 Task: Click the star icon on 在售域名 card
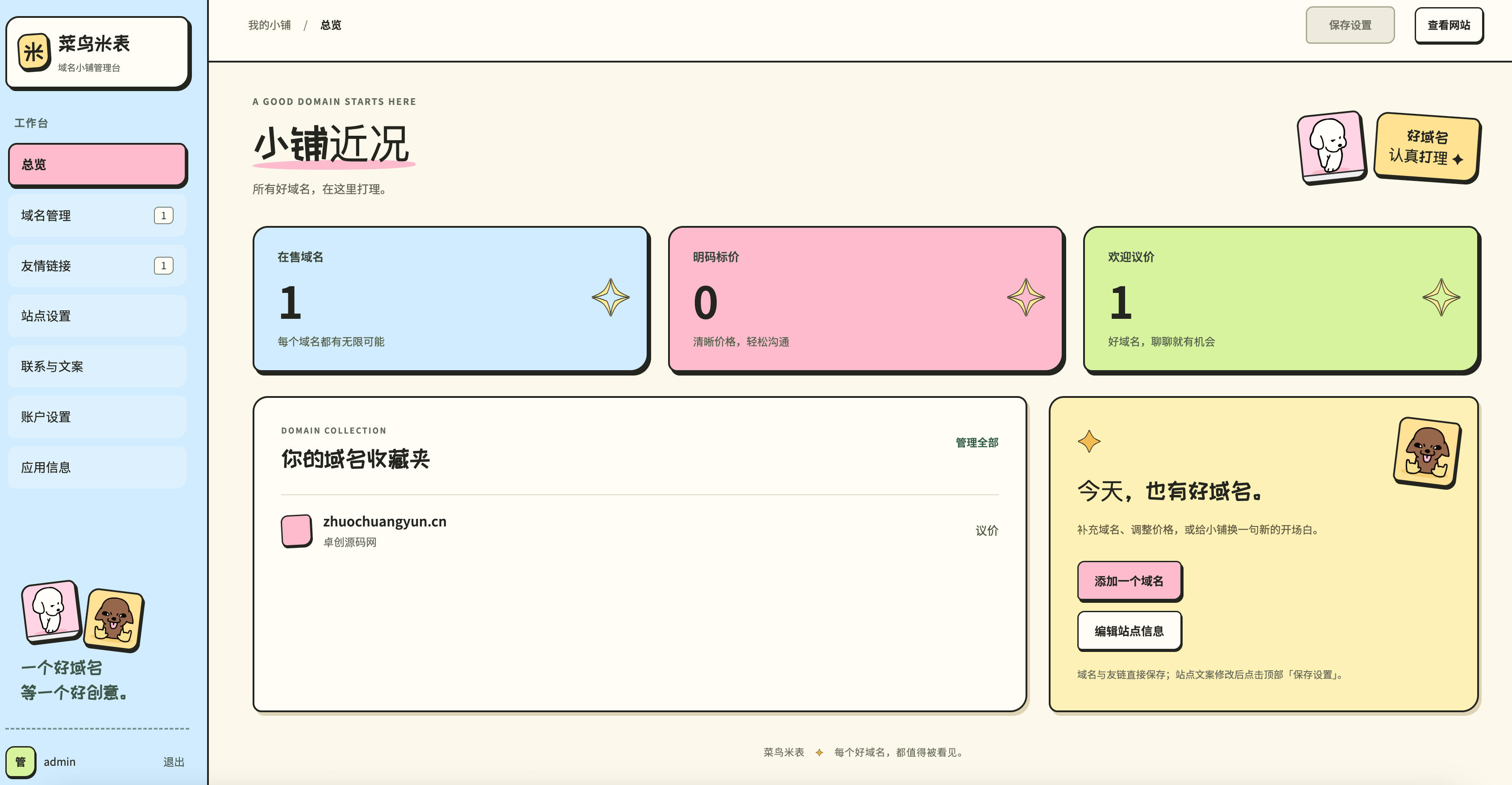[611, 297]
